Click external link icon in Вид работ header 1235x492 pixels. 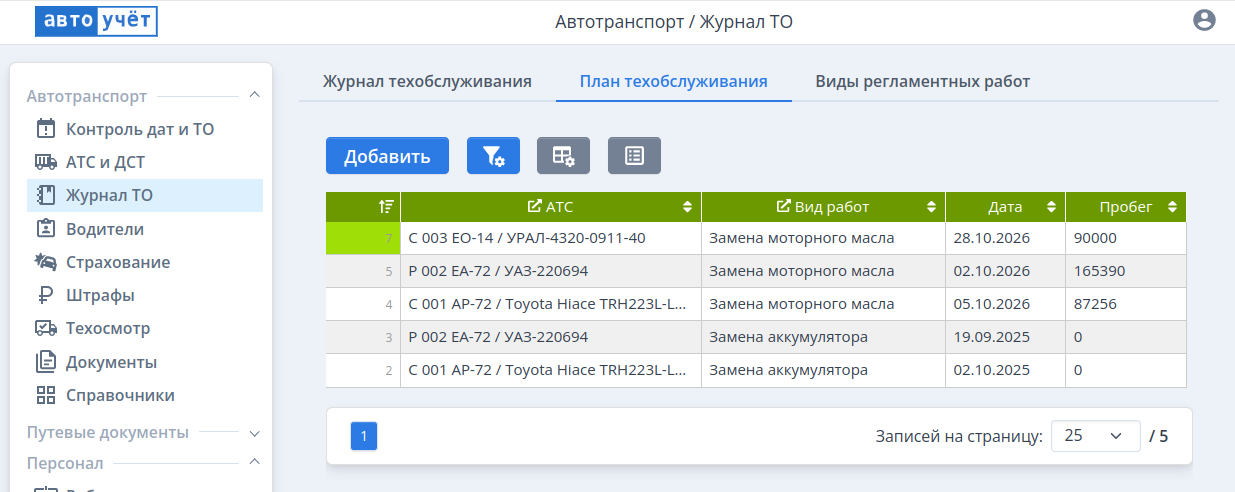[784, 207]
